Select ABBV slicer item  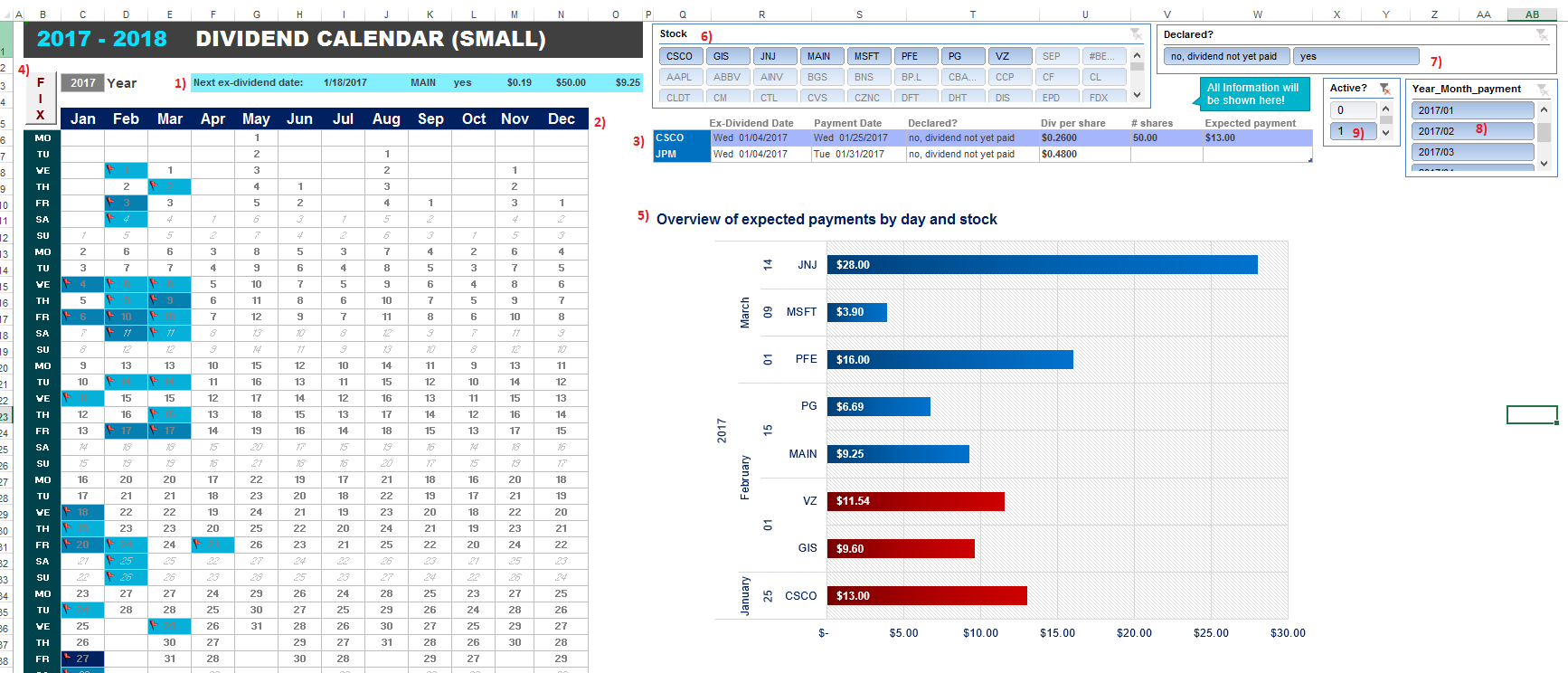click(x=728, y=77)
